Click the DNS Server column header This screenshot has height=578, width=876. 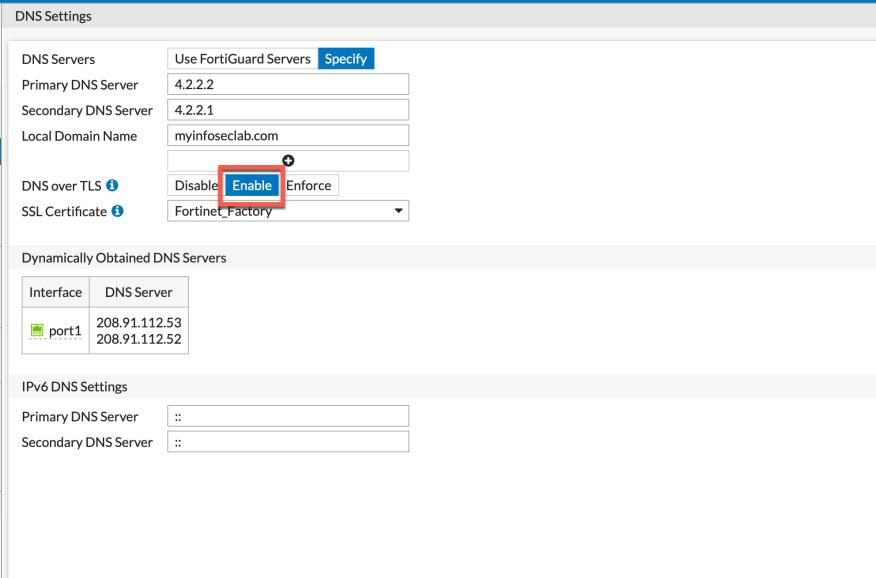coord(139,292)
